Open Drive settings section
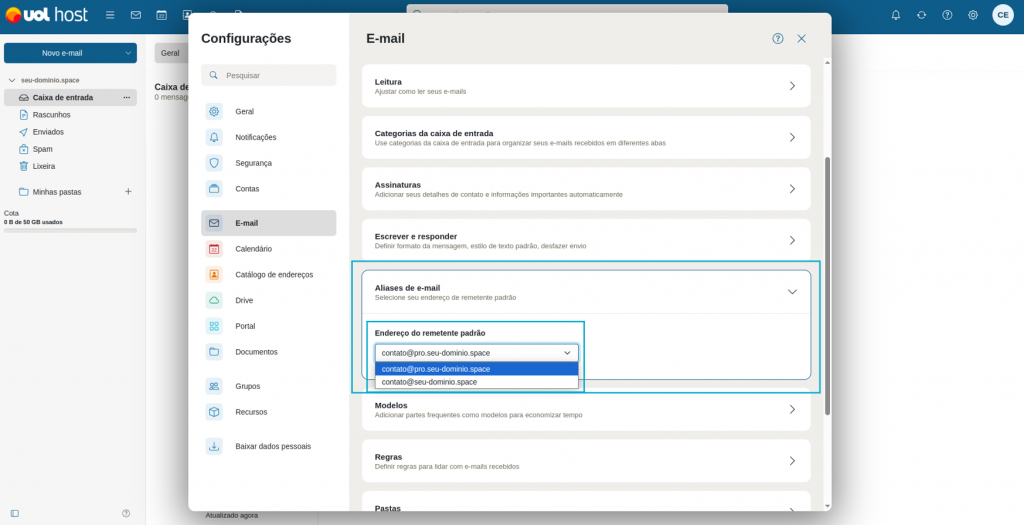1024x525 pixels. tap(268, 300)
